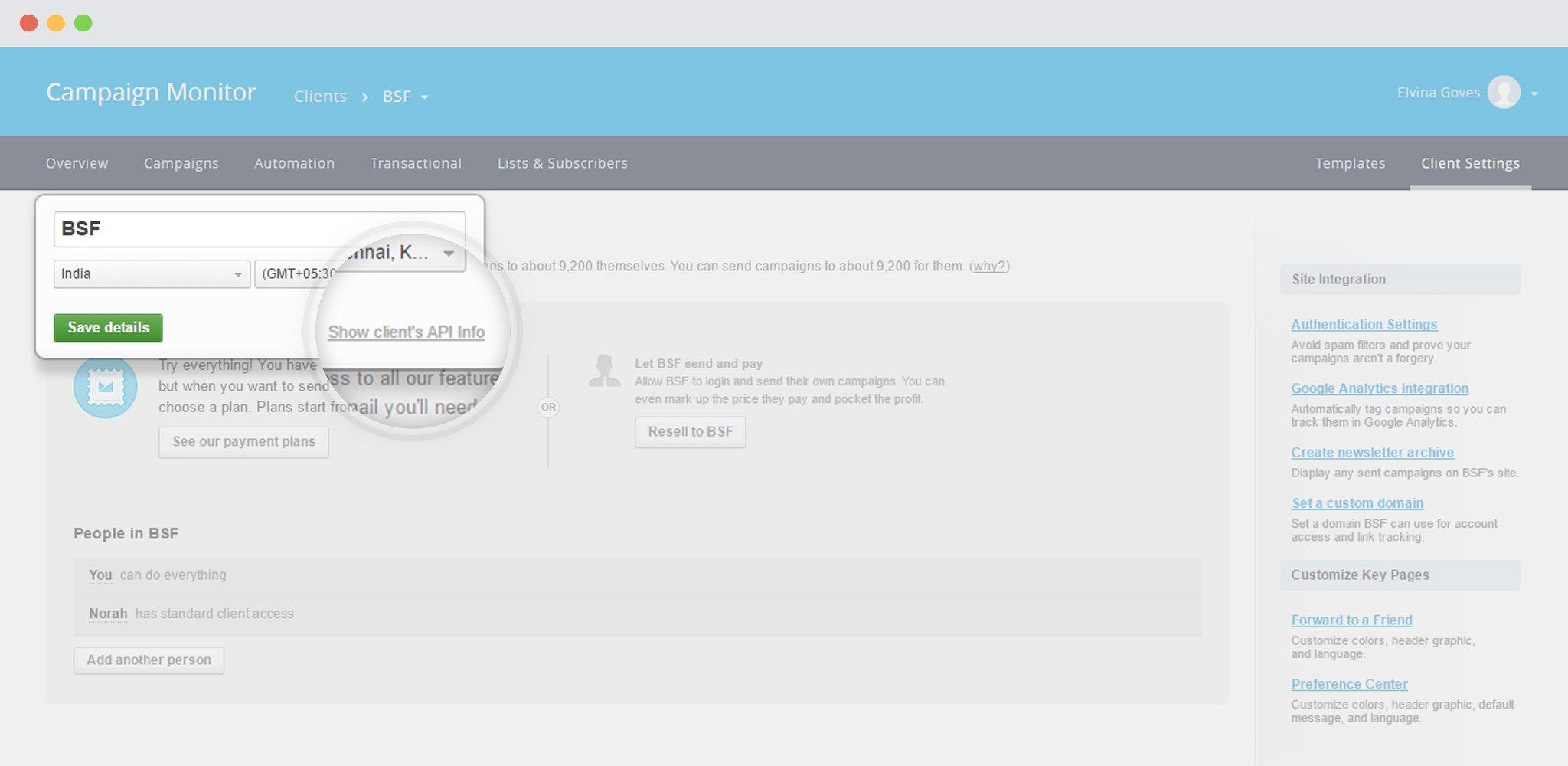Click the Elvina Goves username text
Image resolution: width=1568 pixels, height=766 pixels.
(x=1438, y=93)
